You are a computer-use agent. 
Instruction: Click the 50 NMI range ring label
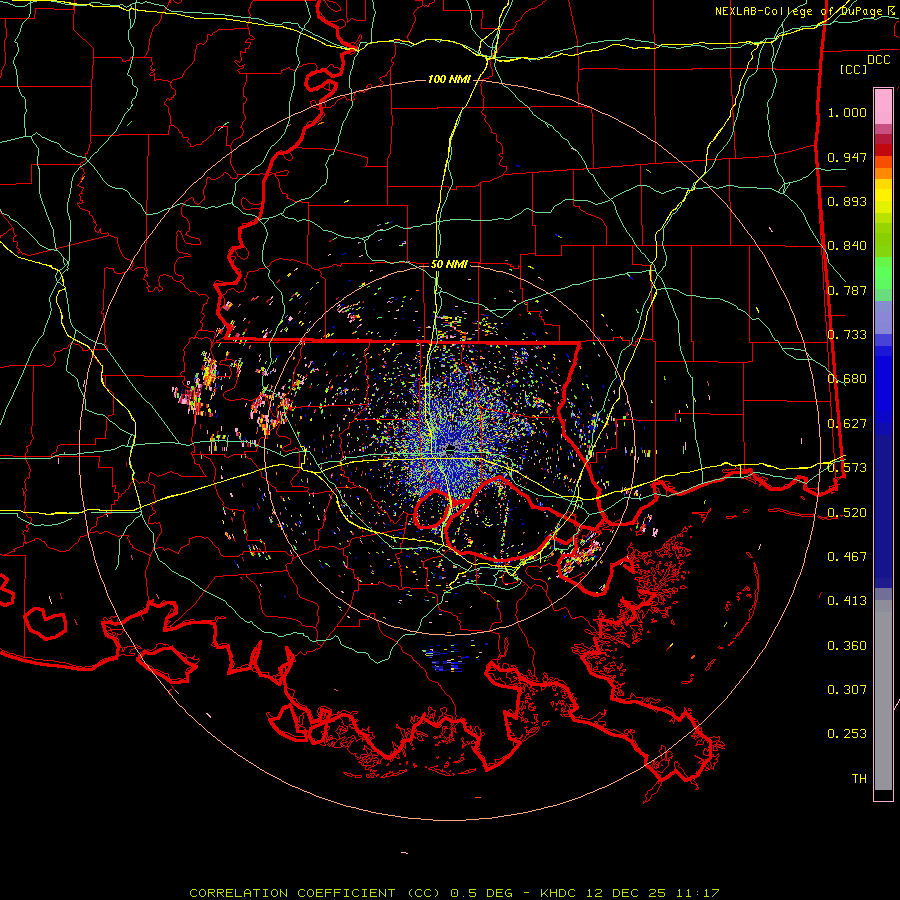click(x=449, y=265)
